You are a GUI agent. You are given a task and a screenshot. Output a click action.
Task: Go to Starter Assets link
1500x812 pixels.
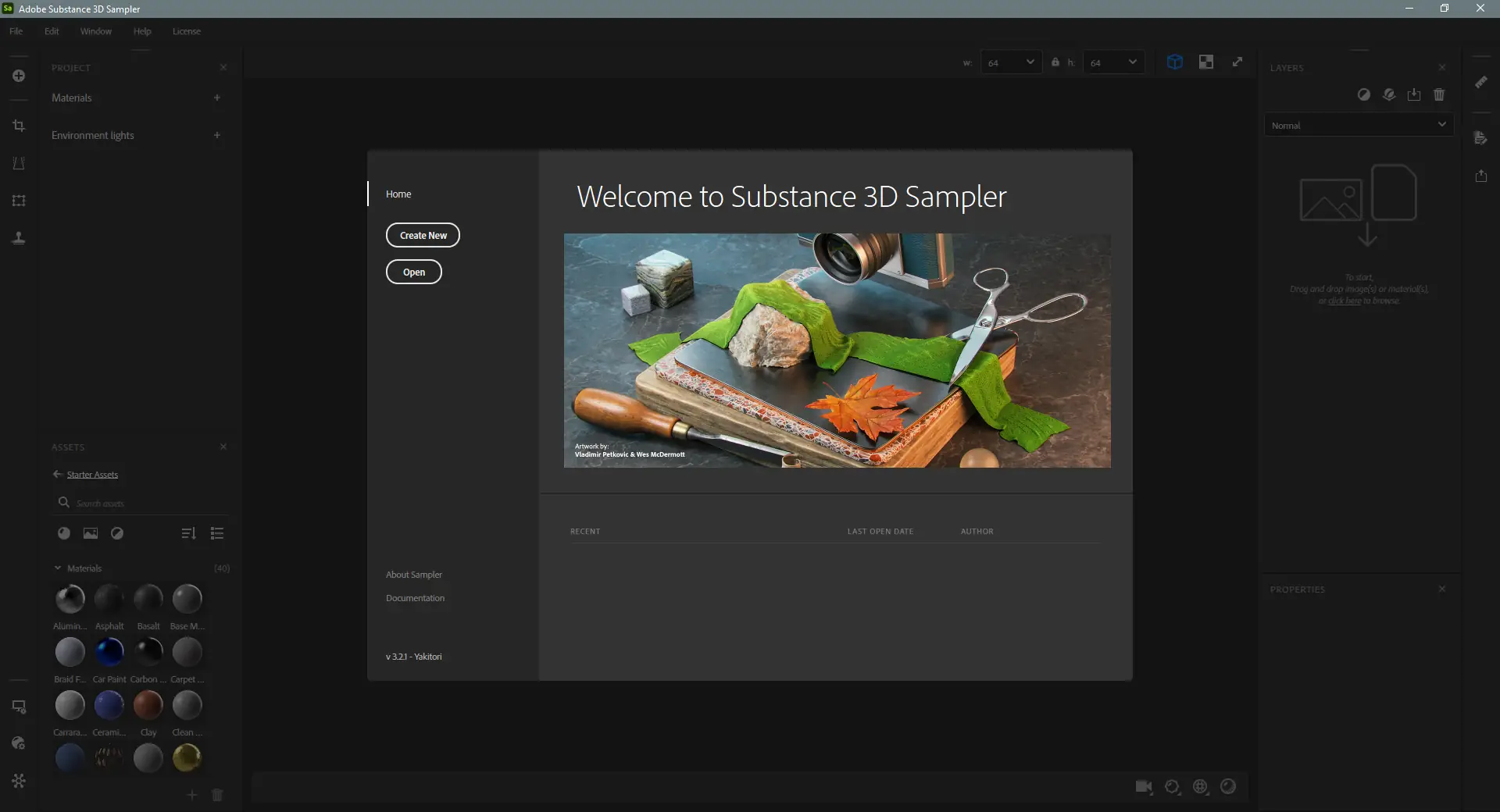click(x=92, y=475)
